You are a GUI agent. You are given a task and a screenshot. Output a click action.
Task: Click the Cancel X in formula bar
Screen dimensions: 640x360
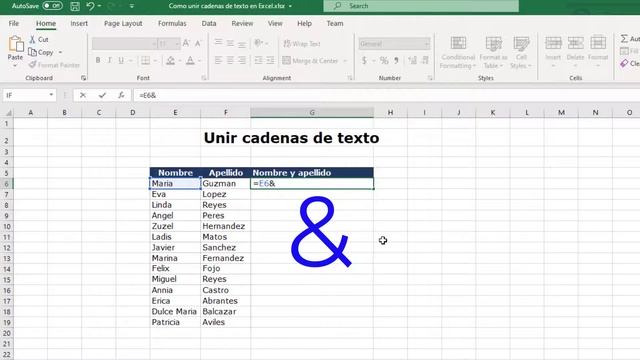[x=83, y=95]
